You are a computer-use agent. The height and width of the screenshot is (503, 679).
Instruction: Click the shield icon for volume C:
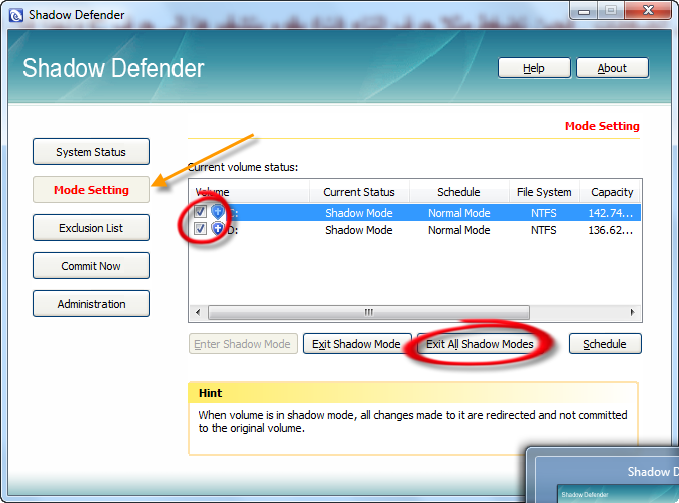tap(217, 212)
